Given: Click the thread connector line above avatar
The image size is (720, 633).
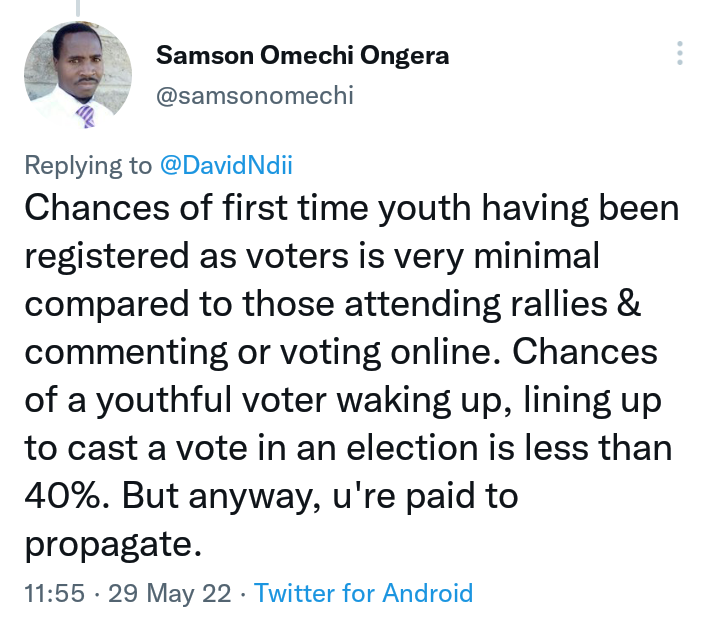Looking at the screenshot, I should click(x=78, y=8).
